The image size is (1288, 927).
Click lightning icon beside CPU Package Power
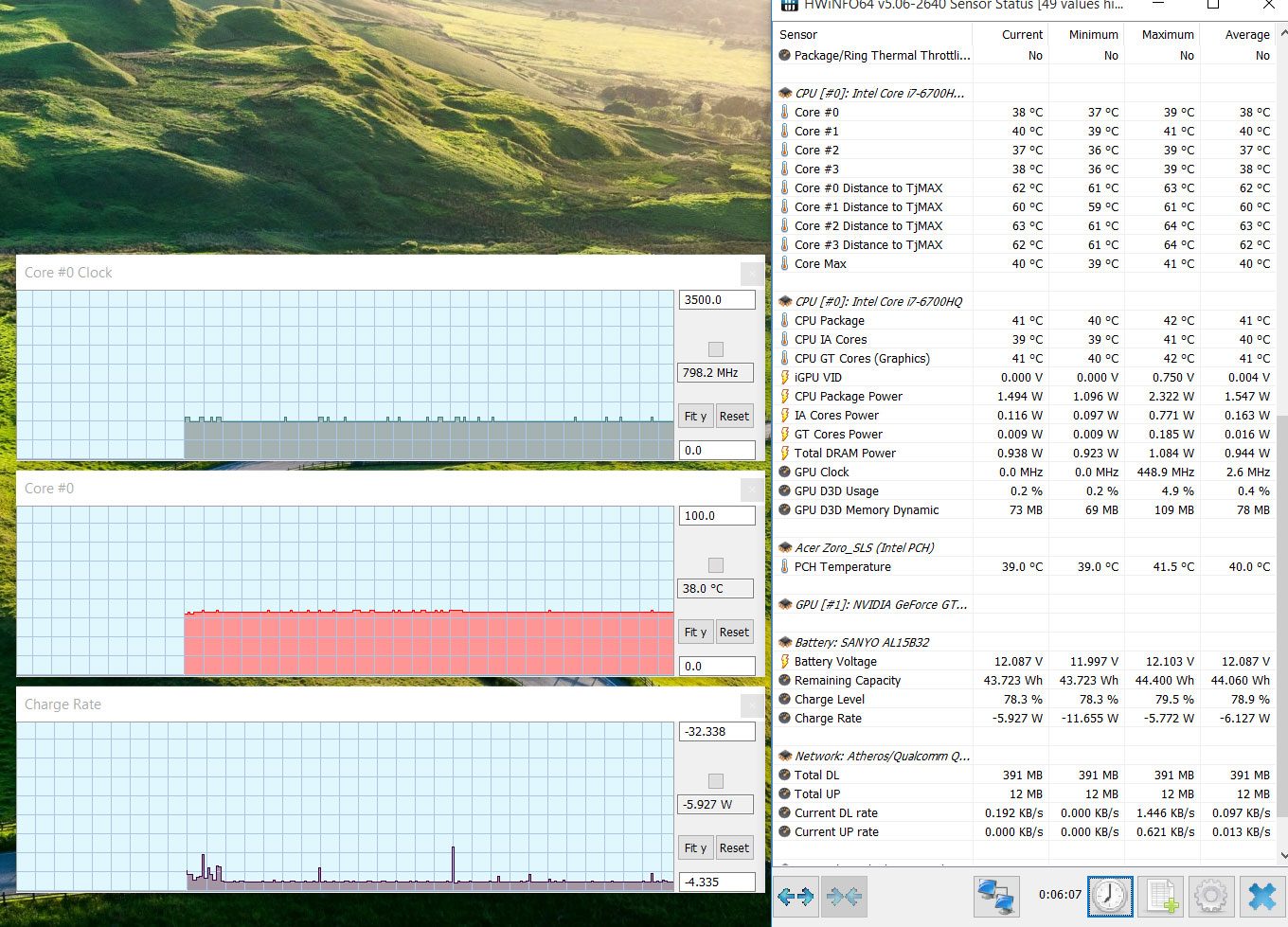[784, 396]
